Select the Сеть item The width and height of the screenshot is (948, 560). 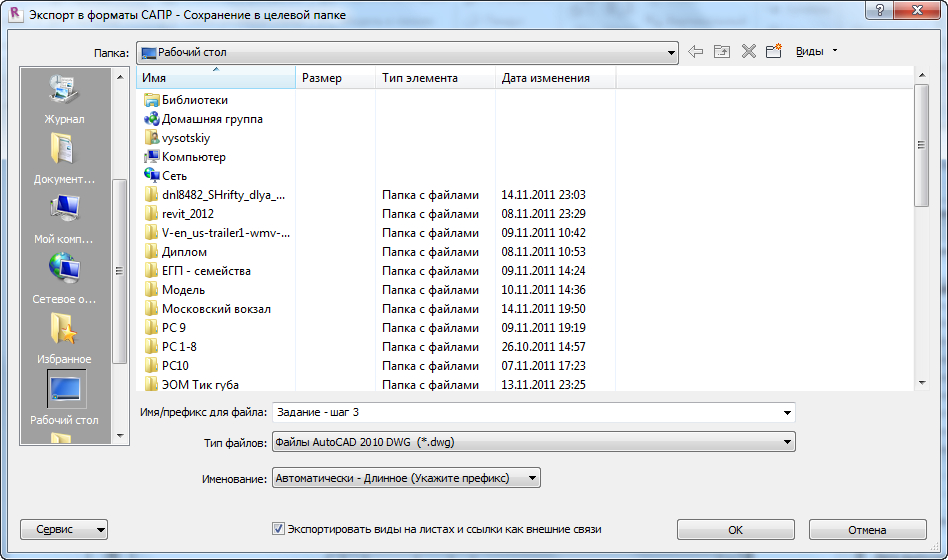coord(166,176)
